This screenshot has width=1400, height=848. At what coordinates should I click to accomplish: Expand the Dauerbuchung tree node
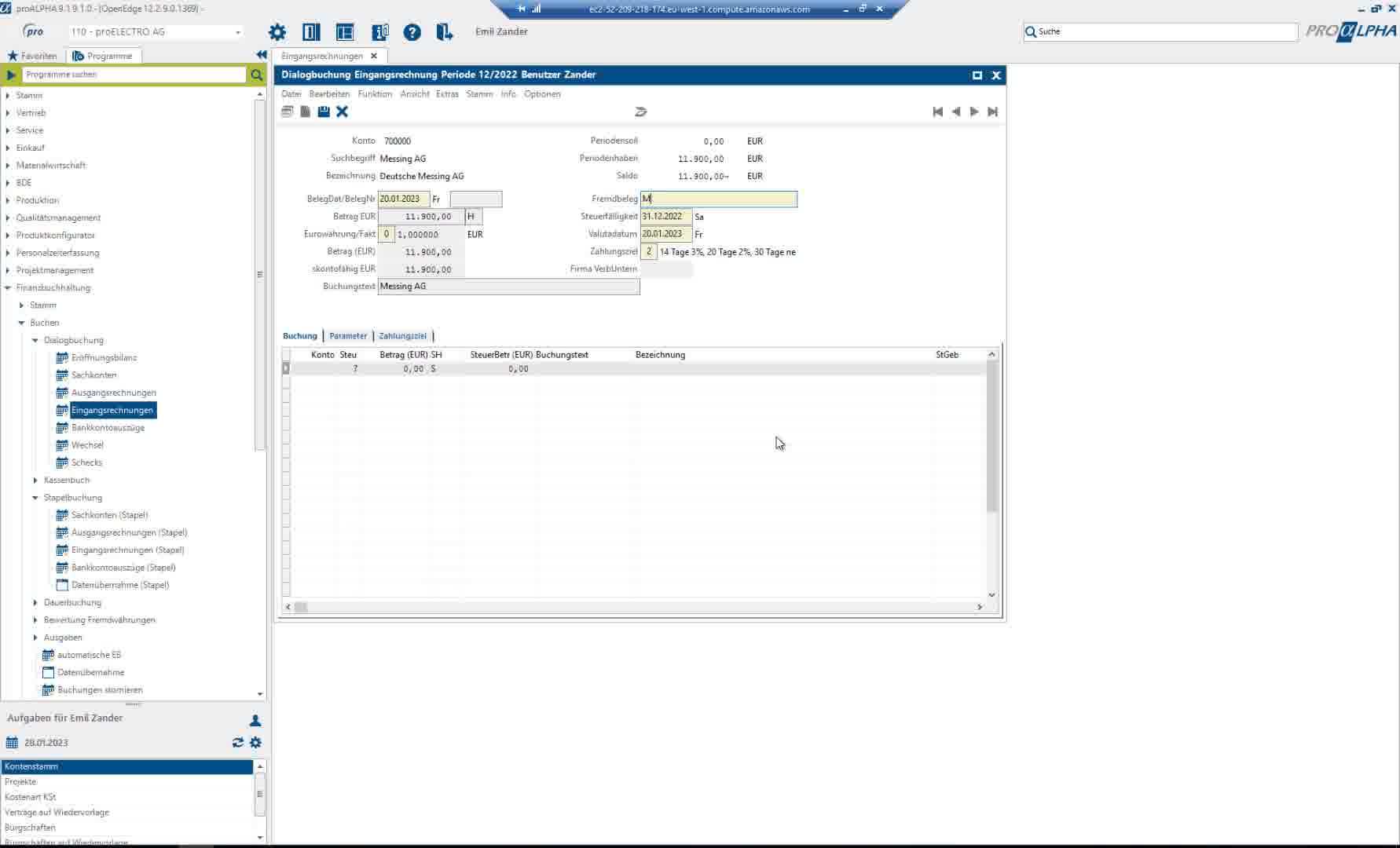[35, 602]
